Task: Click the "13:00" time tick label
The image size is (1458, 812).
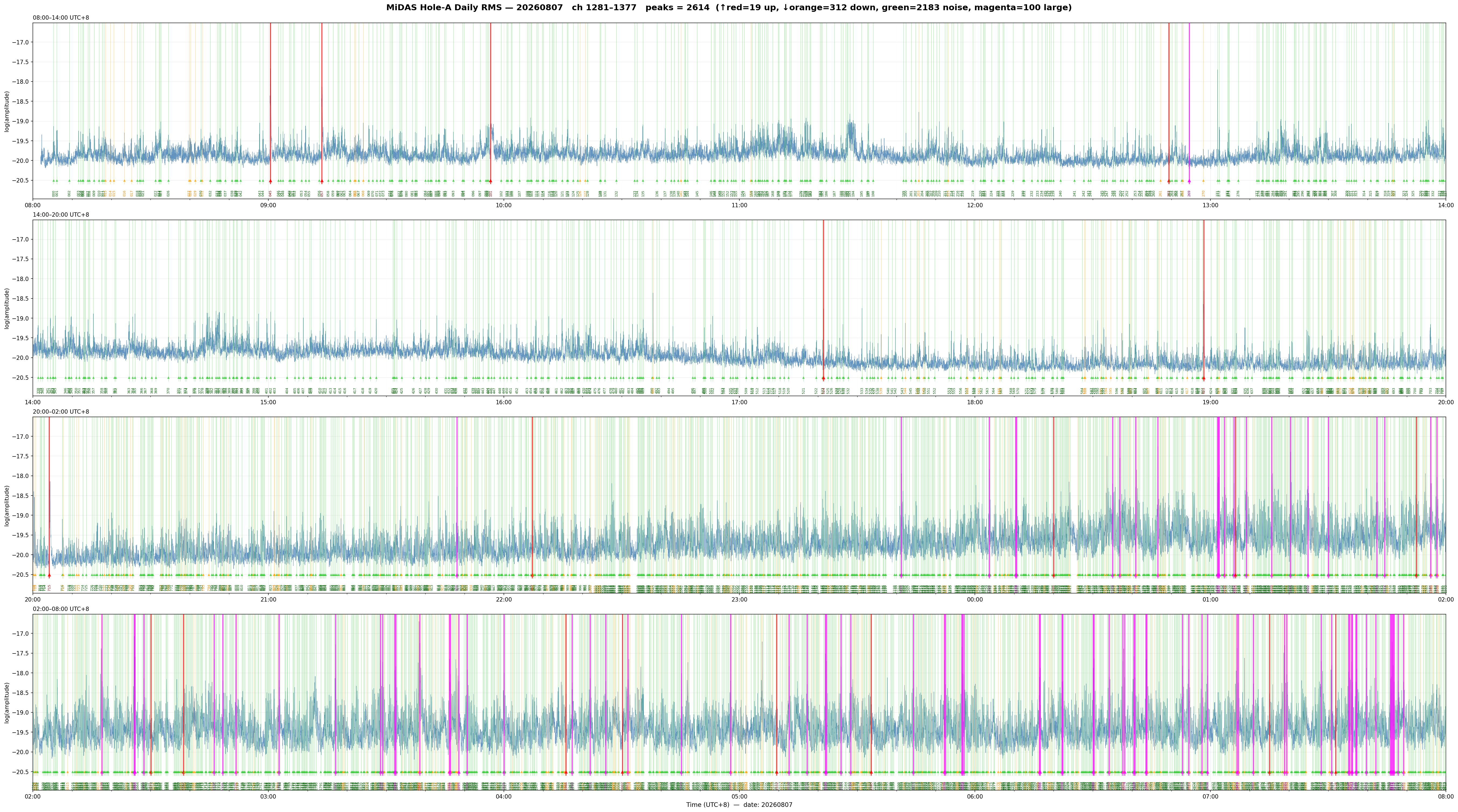Action: 1210,205
